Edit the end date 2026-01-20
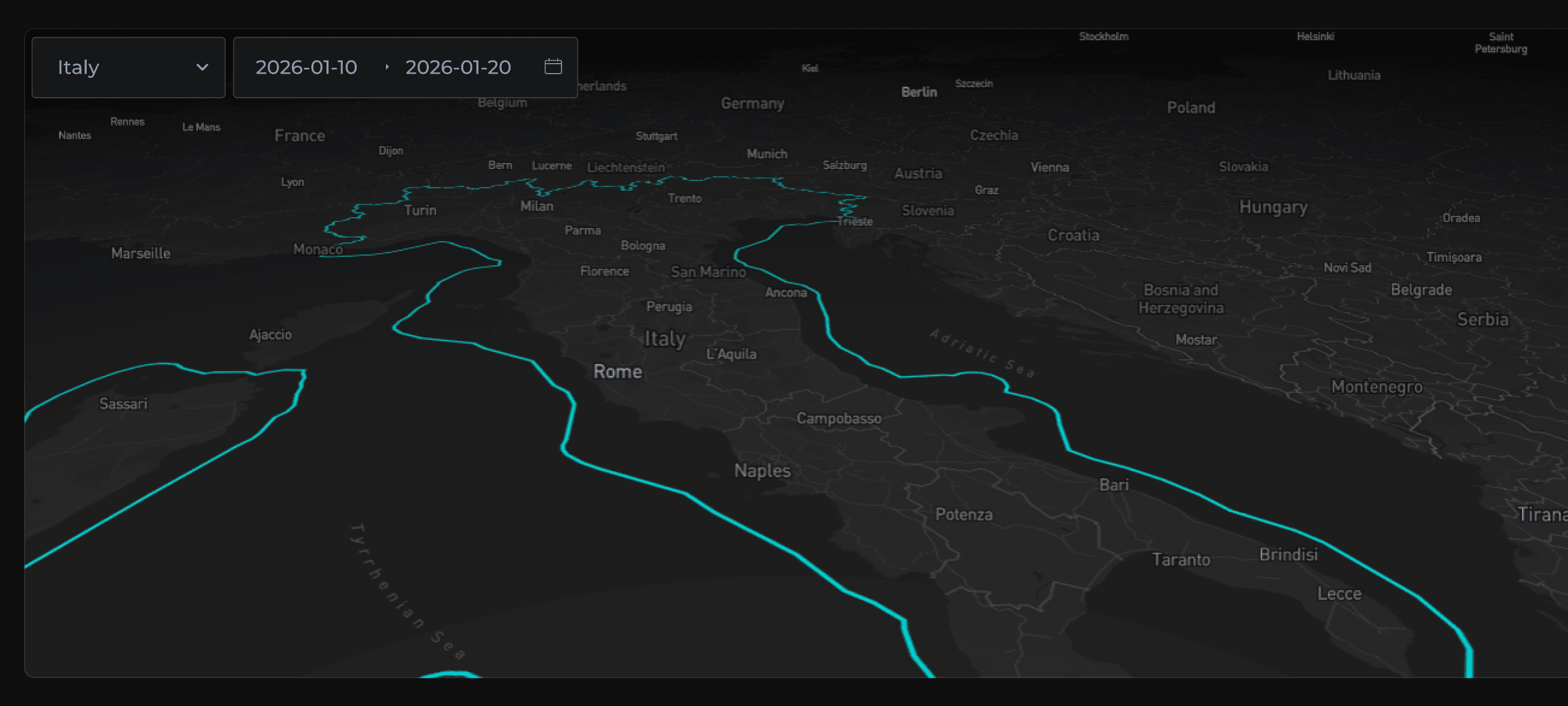Screen dimensions: 1568x706 click(x=458, y=67)
